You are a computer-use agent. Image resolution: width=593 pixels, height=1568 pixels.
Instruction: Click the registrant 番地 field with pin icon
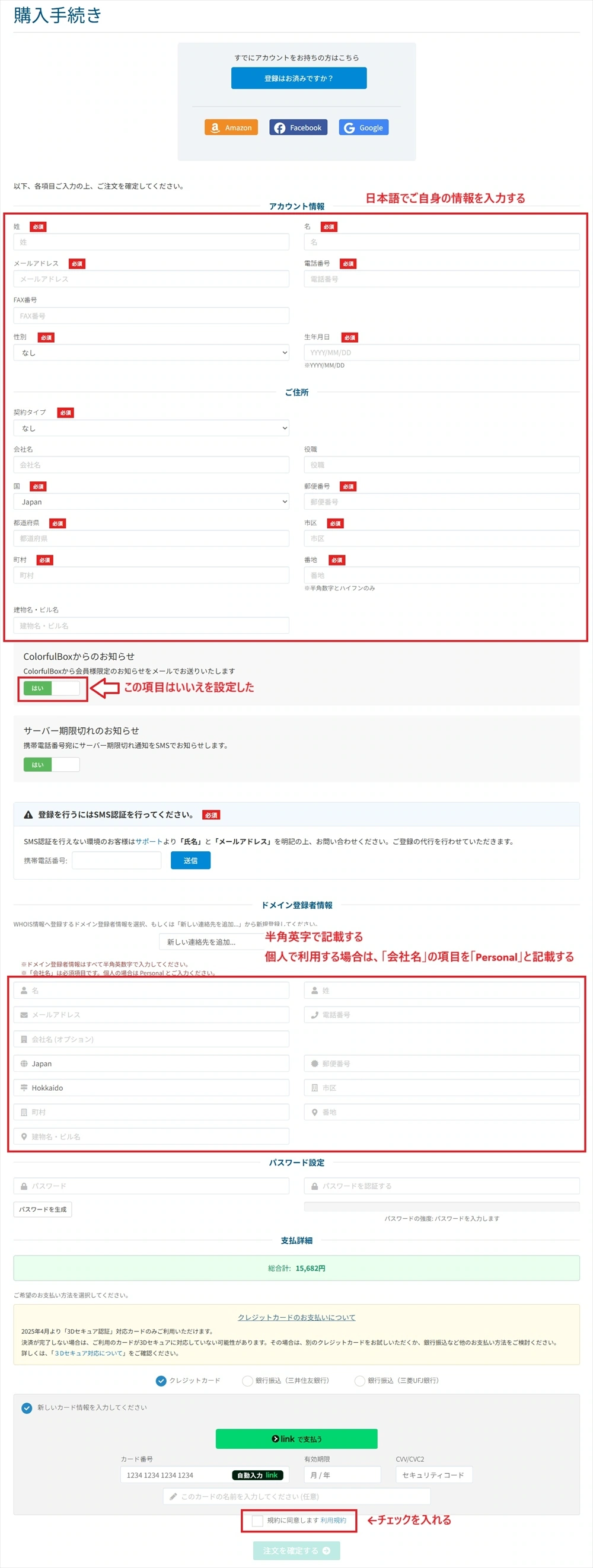pos(441,1112)
